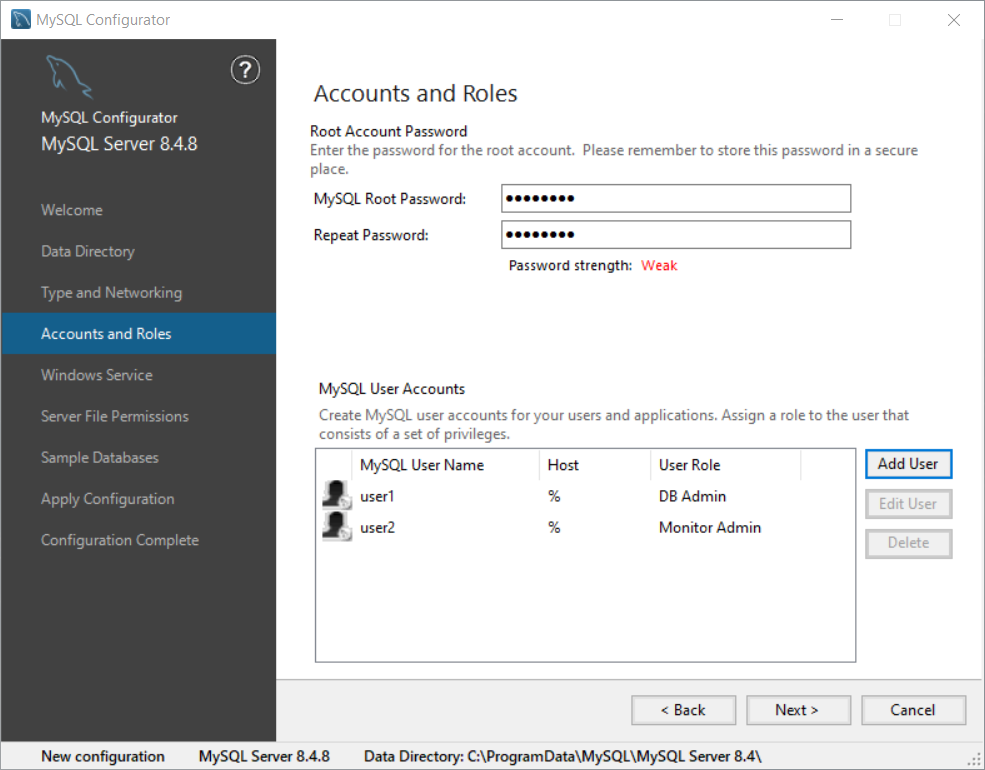Select the user2 avatar icon
Viewport: 985px width, 770px height.
[x=337, y=526]
